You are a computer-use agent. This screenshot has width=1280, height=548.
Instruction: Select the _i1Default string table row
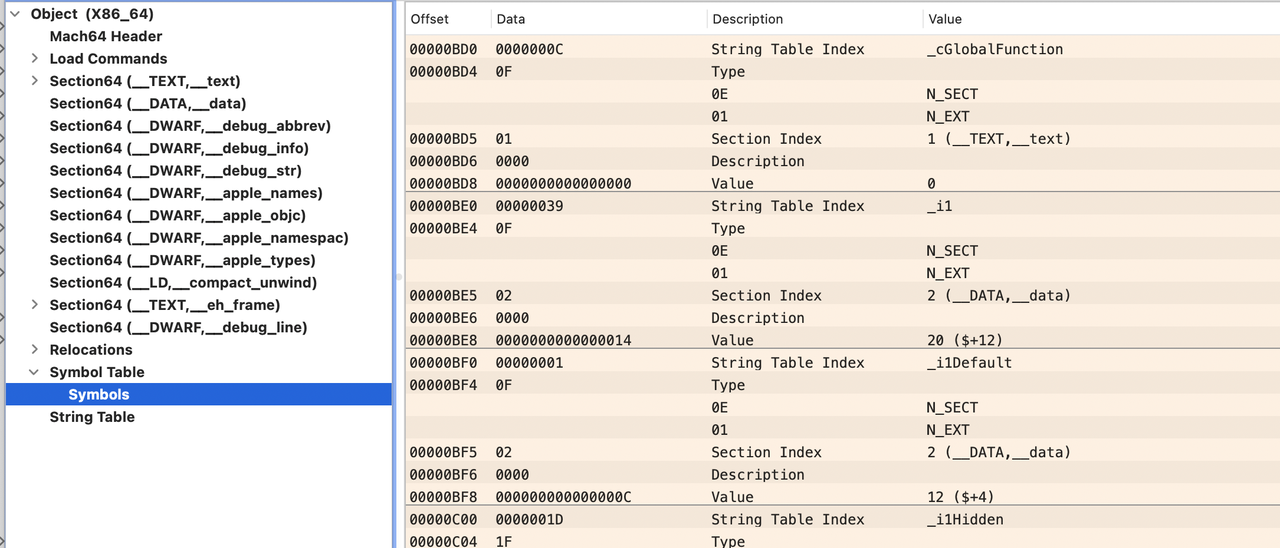coord(969,363)
